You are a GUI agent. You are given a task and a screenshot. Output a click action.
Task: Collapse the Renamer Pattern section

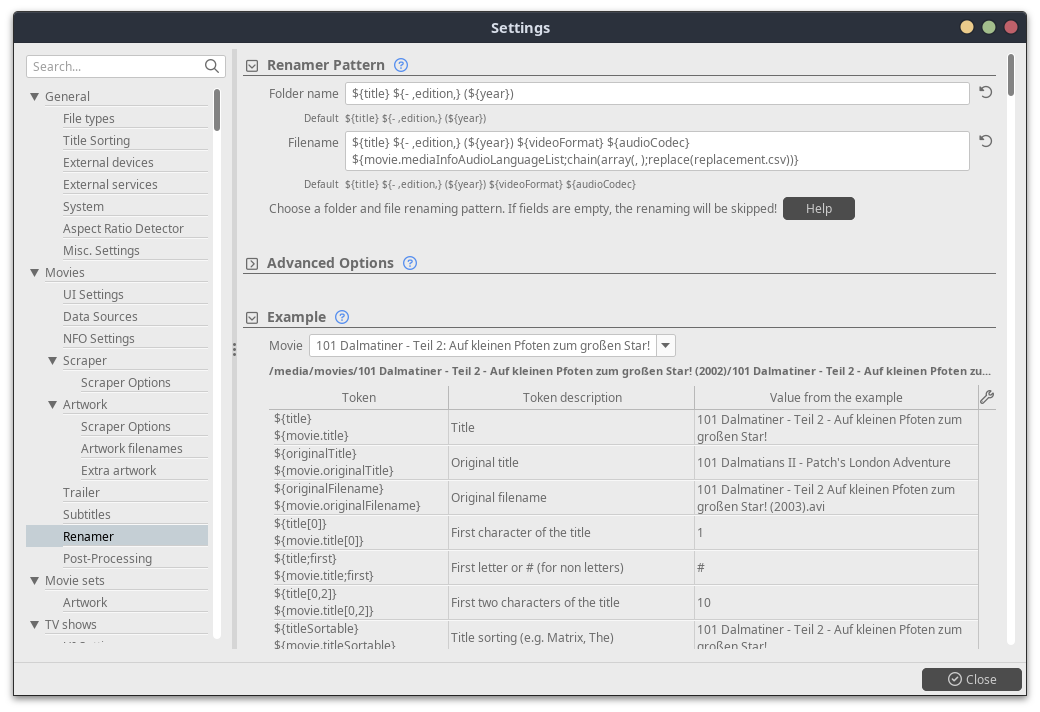pos(252,66)
